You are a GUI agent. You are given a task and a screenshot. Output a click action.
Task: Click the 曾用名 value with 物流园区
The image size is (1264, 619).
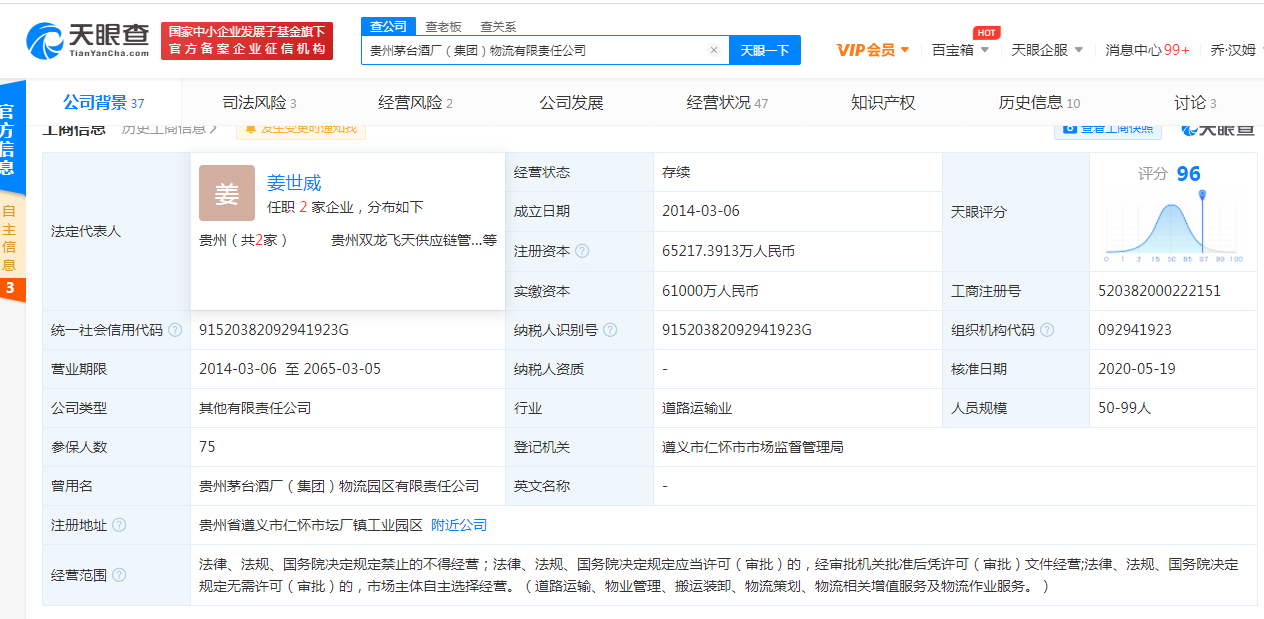[339, 486]
